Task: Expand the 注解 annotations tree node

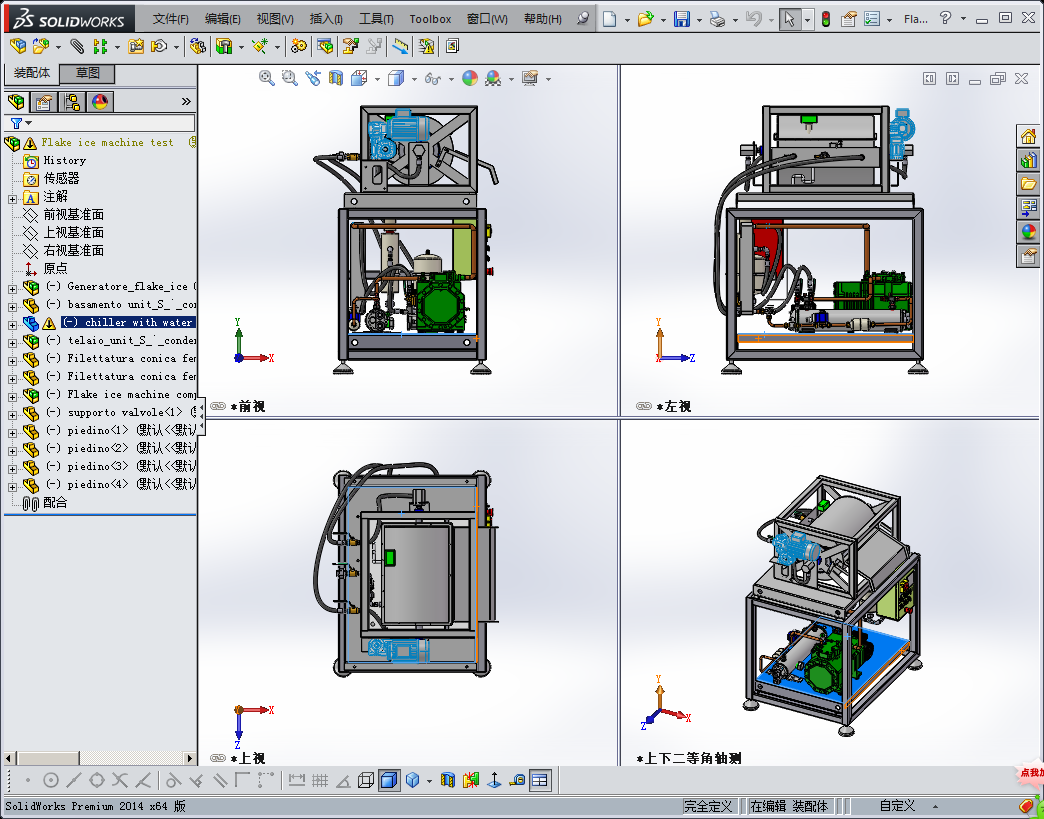Action: [x=12, y=197]
